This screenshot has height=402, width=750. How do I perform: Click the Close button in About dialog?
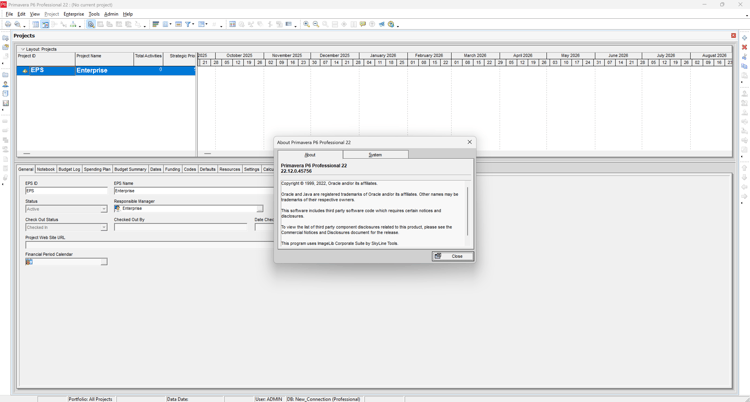click(x=453, y=256)
